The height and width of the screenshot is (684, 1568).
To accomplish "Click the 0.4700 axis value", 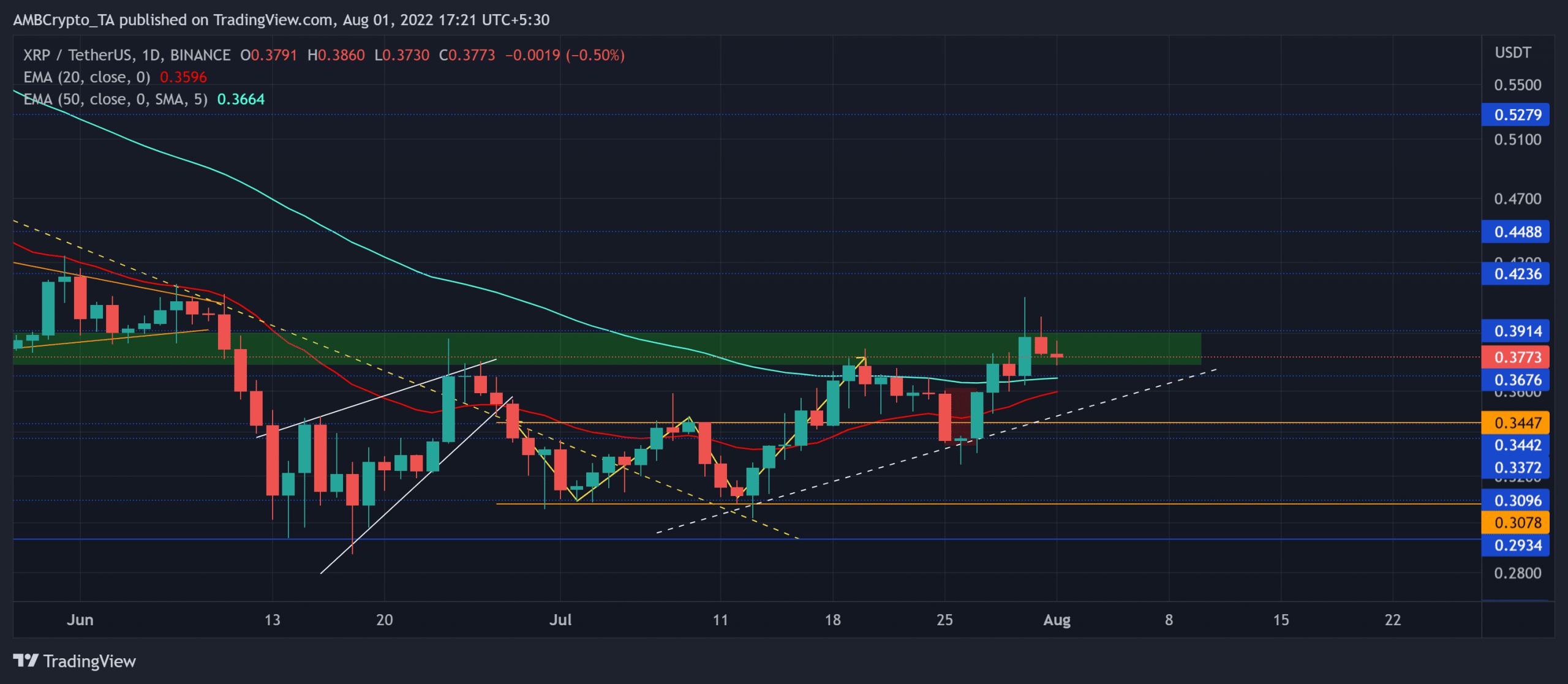I will (1517, 199).
